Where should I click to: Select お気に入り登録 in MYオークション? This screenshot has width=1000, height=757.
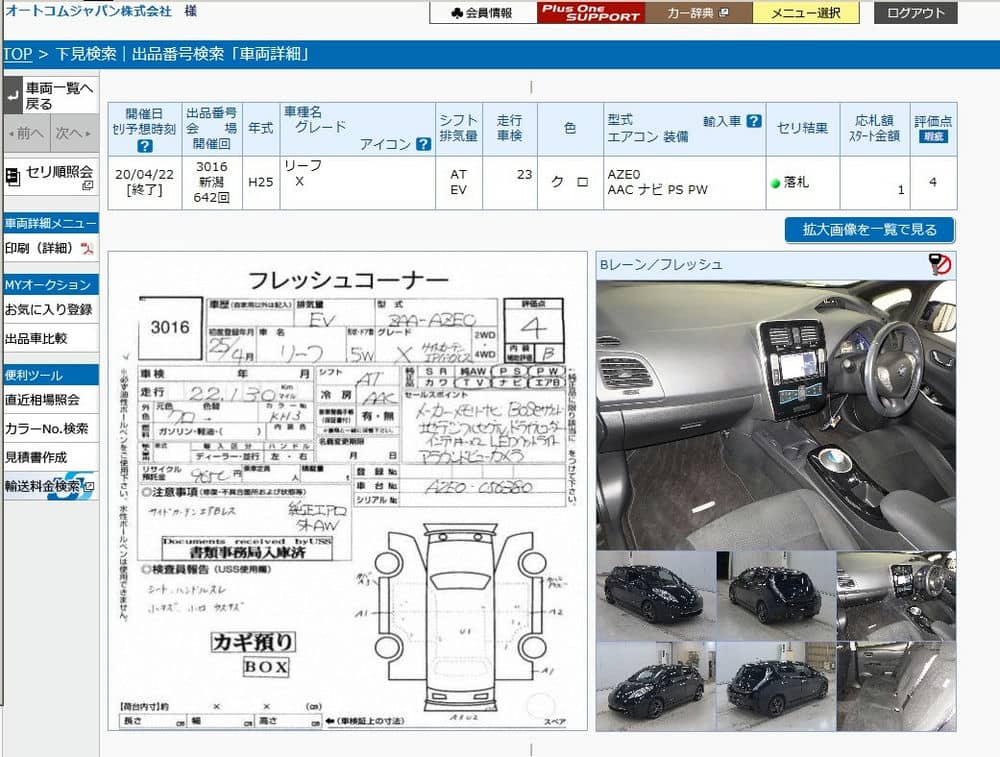(x=49, y=310)
